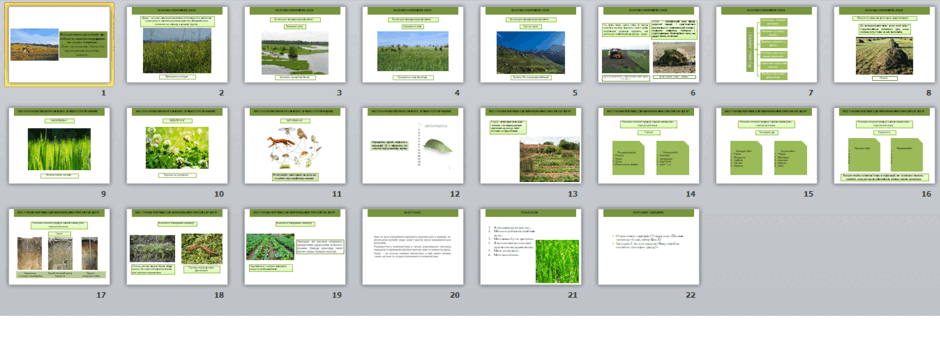Select slide 19 with cabbage field photo
Image resolution: width=940 pixels, height=364 pixels.
pos(295,246)
